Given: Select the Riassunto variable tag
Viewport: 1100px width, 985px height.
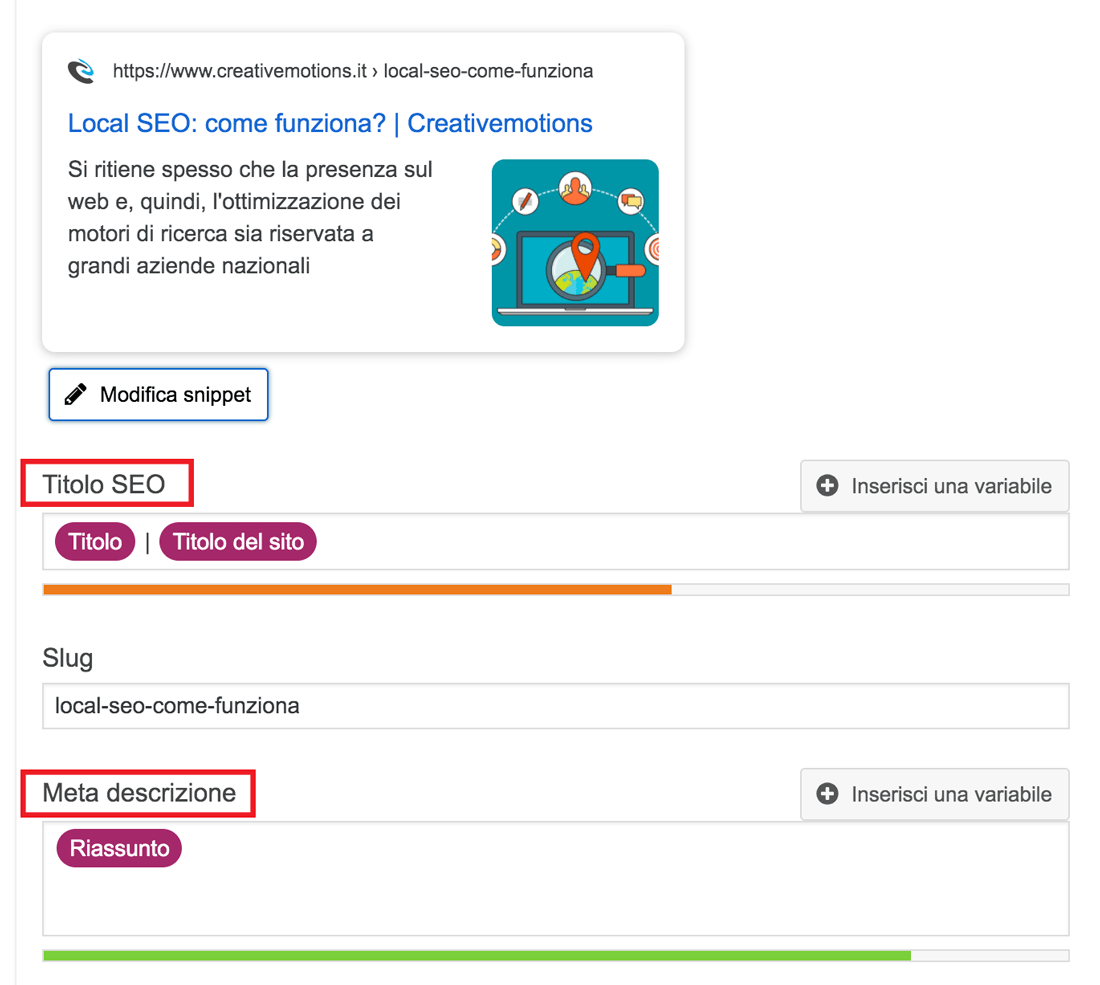Looking at the screenshot, I should click(x=119, y=848).
